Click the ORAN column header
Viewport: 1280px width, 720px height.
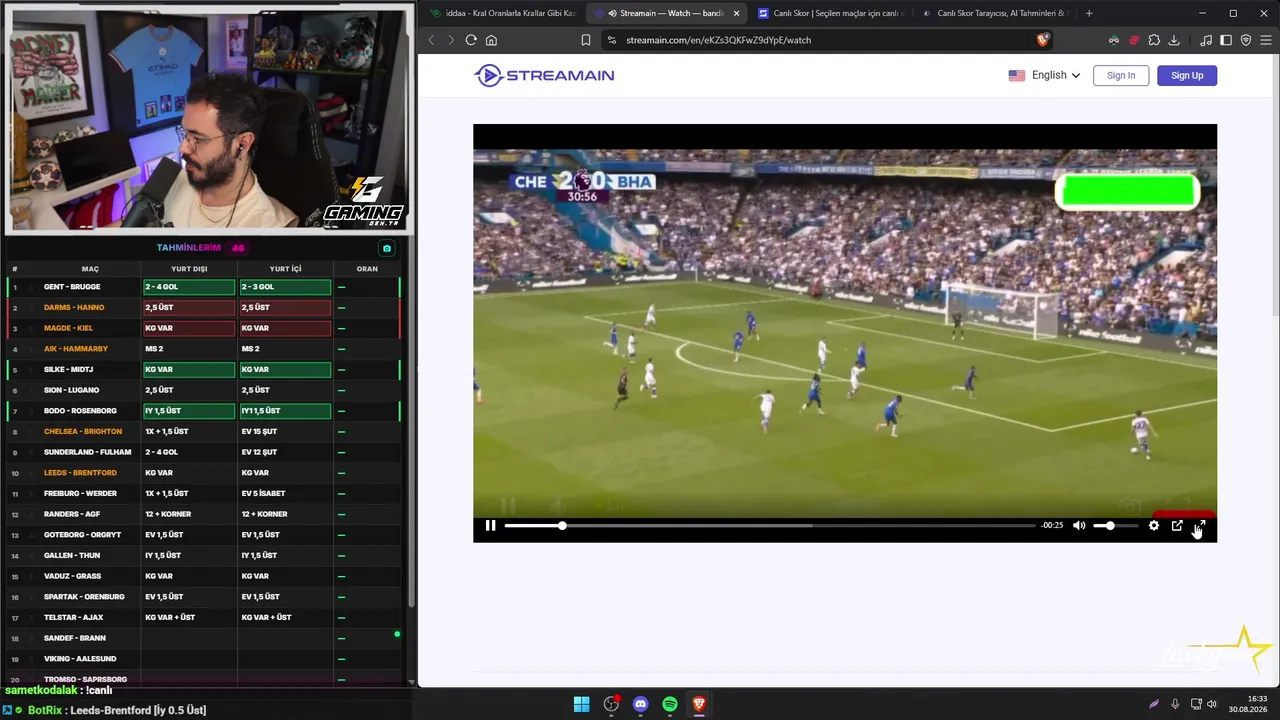coord(367,269)
